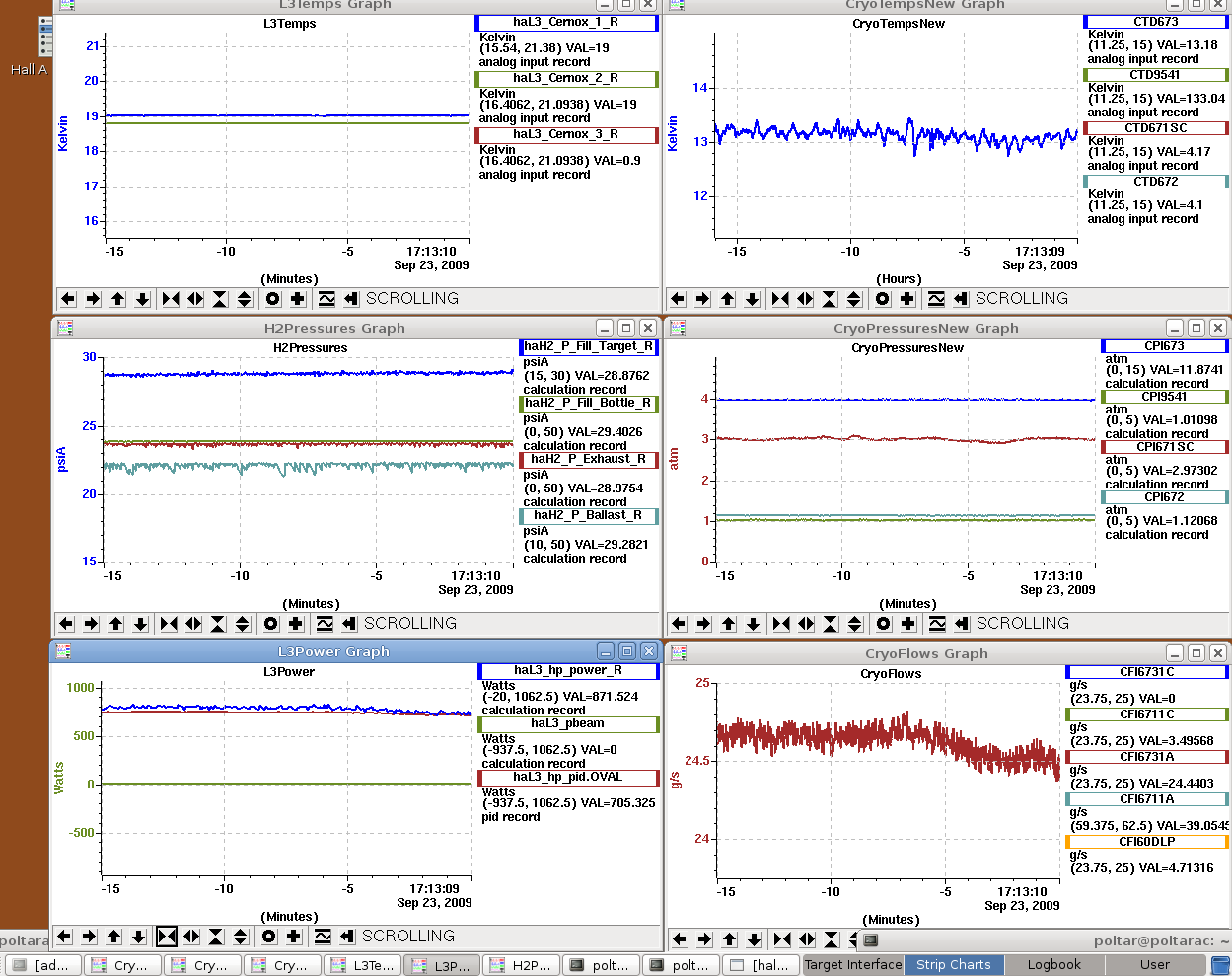Pan up in the L3Temps graph toolbar

[117, 299]
